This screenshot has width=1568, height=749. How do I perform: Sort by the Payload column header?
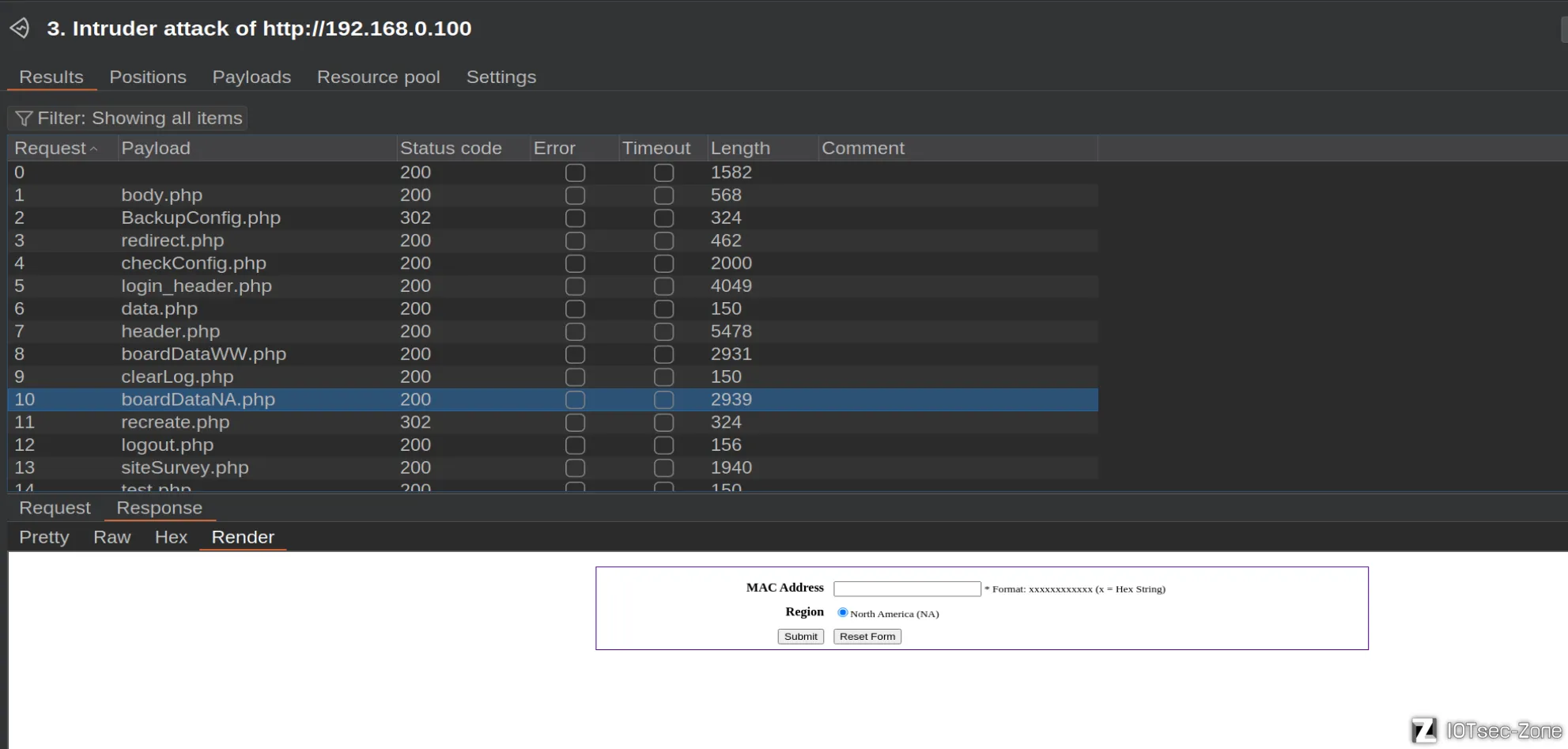(x=257, y=148)
